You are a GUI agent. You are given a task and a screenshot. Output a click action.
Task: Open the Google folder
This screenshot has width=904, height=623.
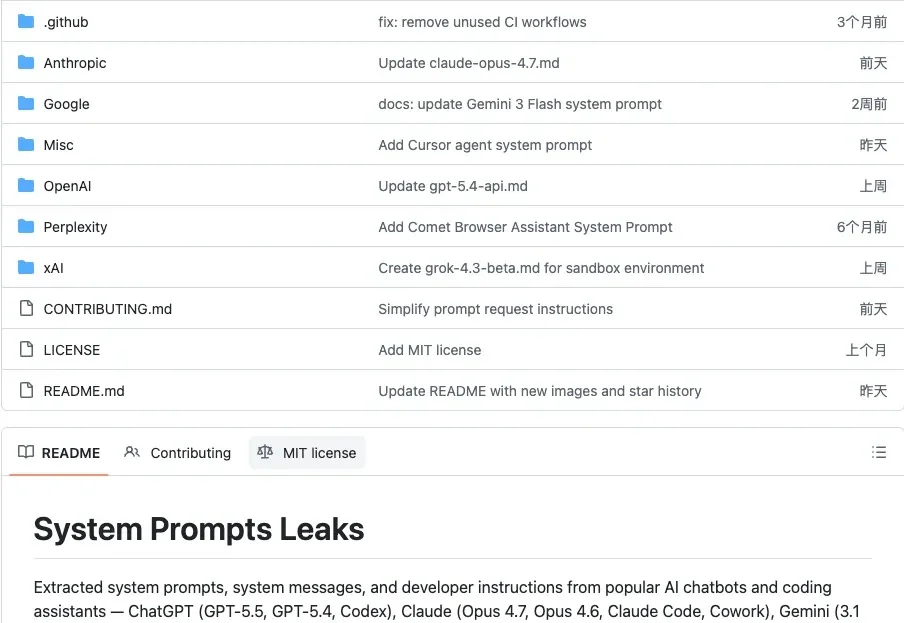(x=66, y=104)
